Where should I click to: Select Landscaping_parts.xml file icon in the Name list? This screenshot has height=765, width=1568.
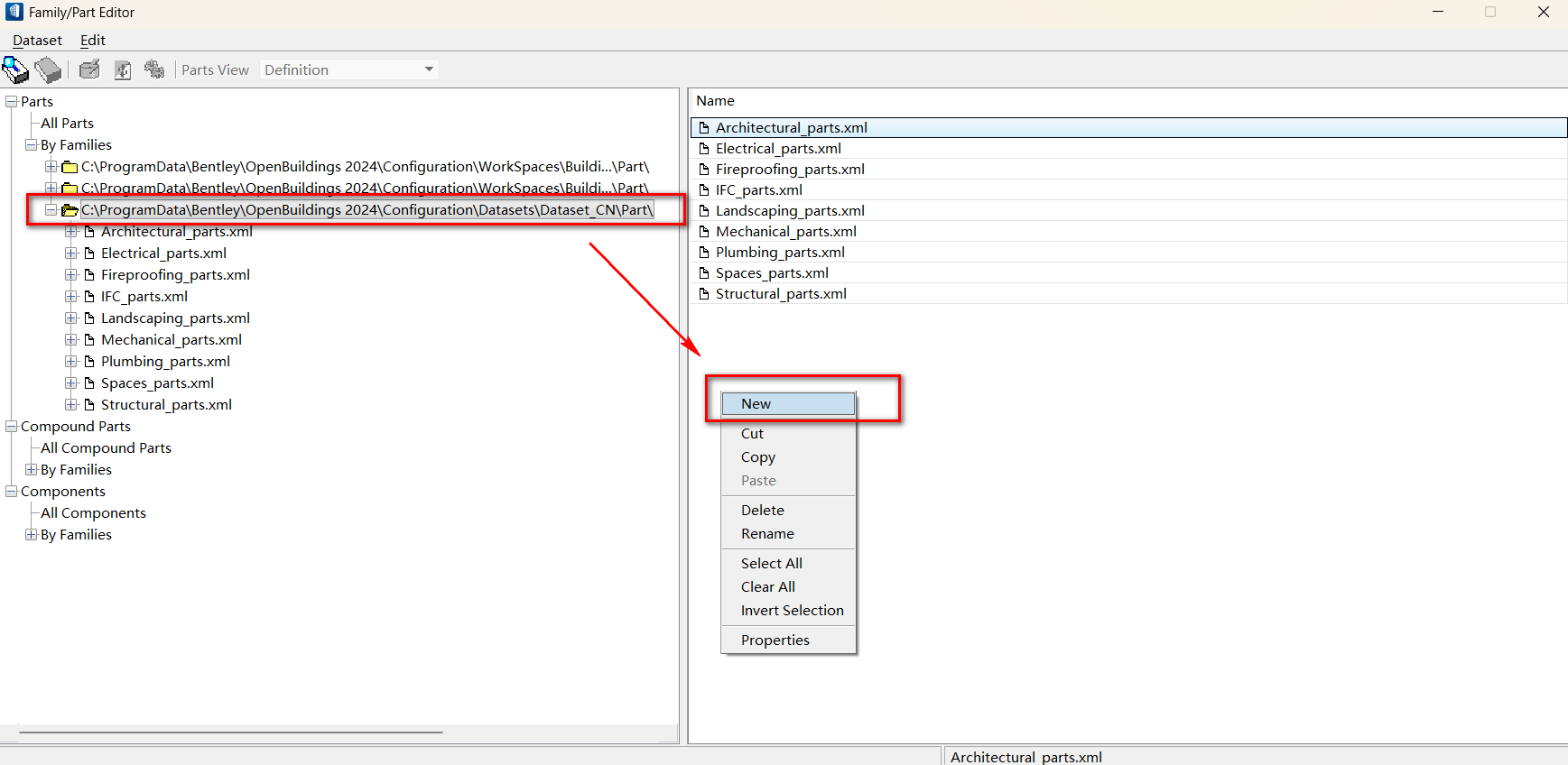[704, 211]
